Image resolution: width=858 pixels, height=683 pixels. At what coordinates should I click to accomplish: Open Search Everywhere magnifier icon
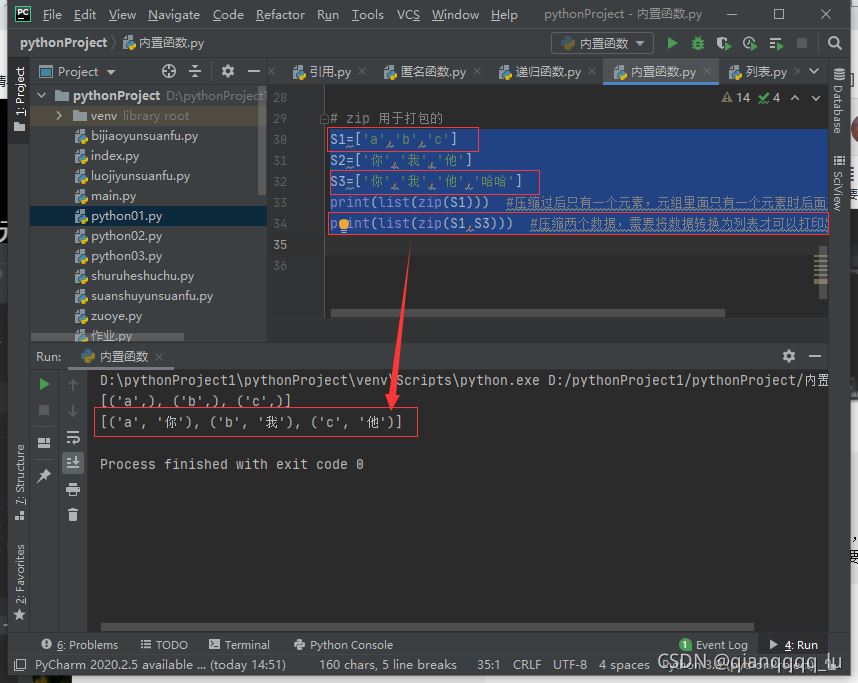click(831, 43)
